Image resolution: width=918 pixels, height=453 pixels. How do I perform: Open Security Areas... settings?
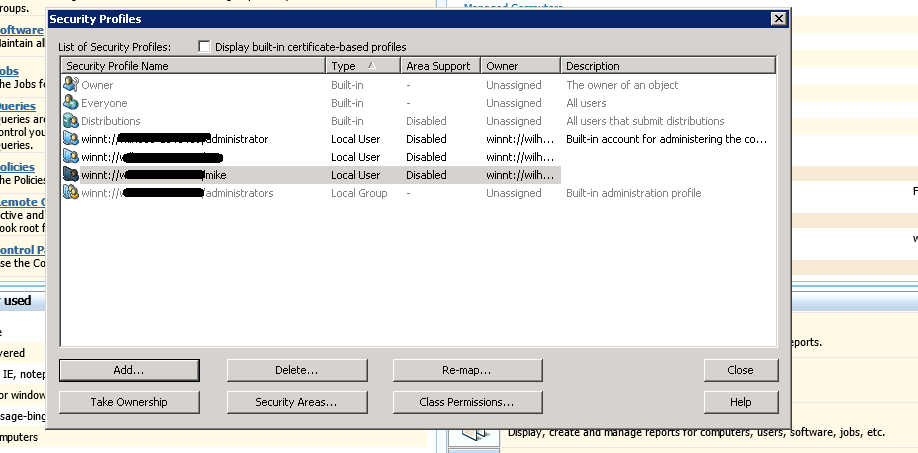tap(296, 402)
